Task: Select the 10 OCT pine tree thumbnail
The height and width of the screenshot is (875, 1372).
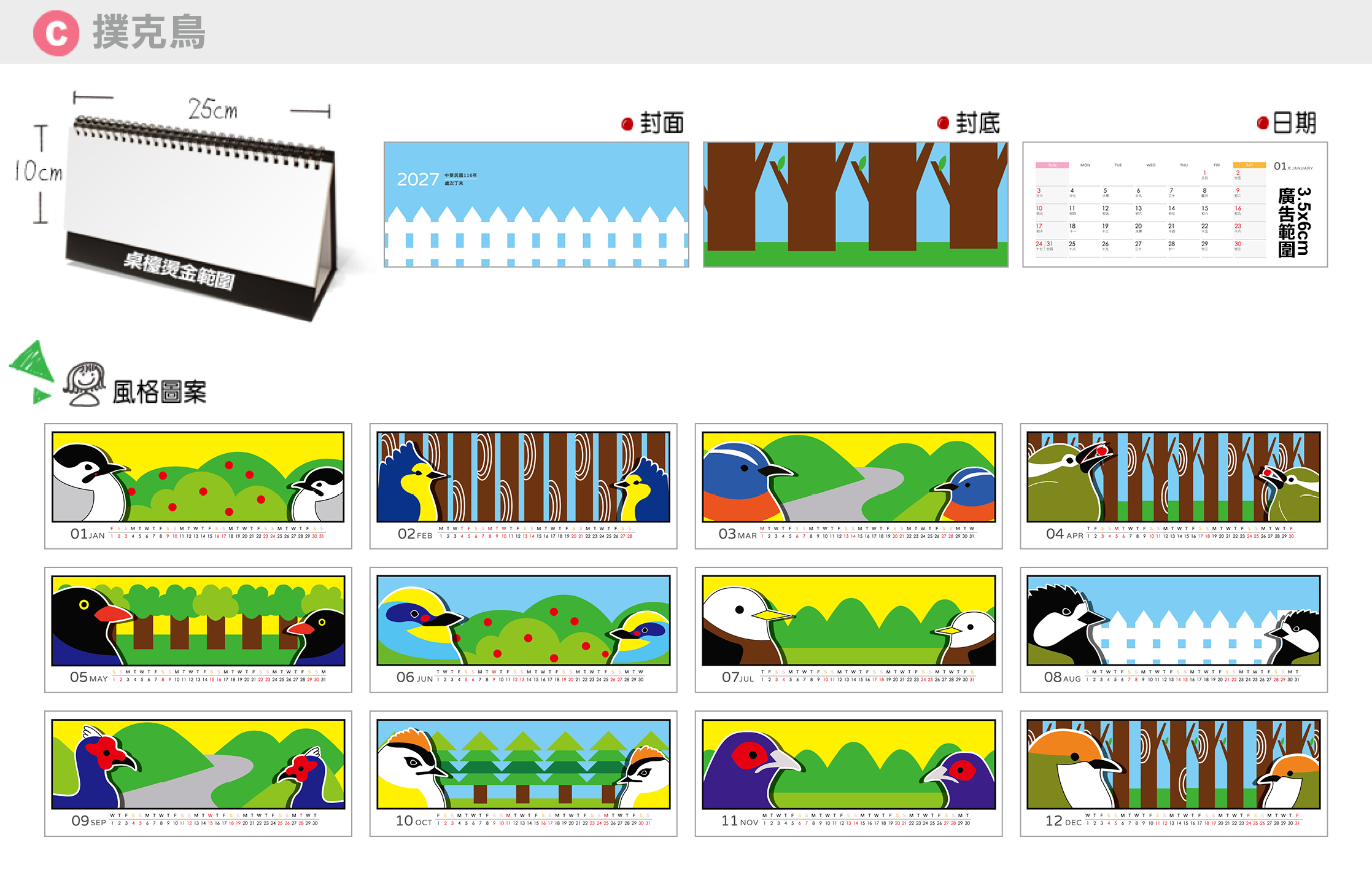Action: pyautogui.click(x=523, y=773)
